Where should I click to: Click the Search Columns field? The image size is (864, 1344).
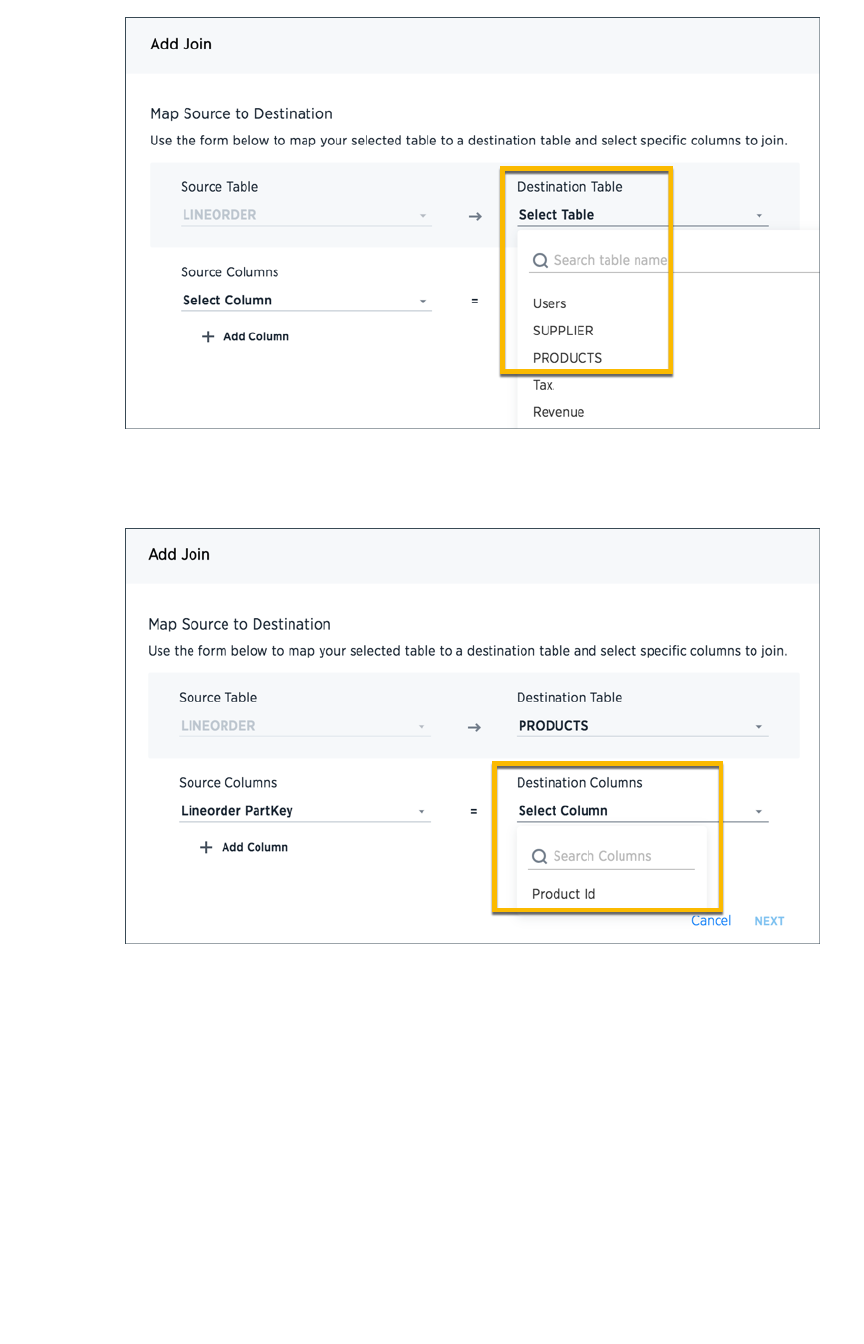(x=620, y=857)
